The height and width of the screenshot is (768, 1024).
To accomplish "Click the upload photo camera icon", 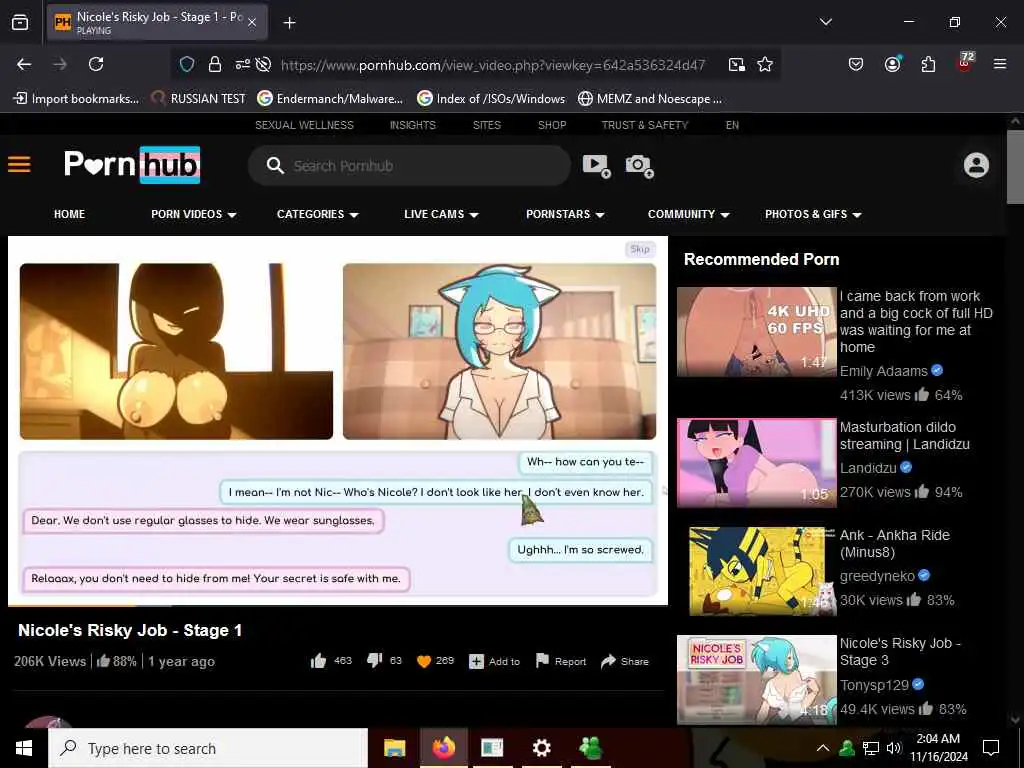I will coord(639,166).
